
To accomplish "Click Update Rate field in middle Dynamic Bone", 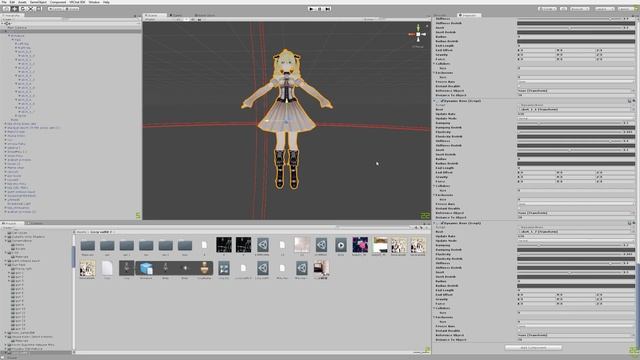I will click(x=576, y=114).
